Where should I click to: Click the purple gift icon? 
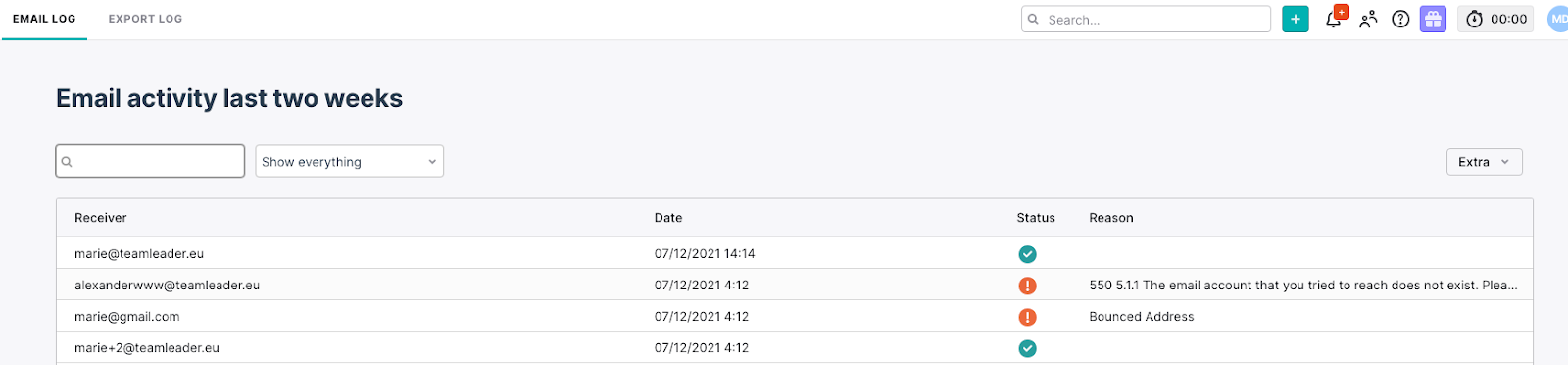point(1433,19)
